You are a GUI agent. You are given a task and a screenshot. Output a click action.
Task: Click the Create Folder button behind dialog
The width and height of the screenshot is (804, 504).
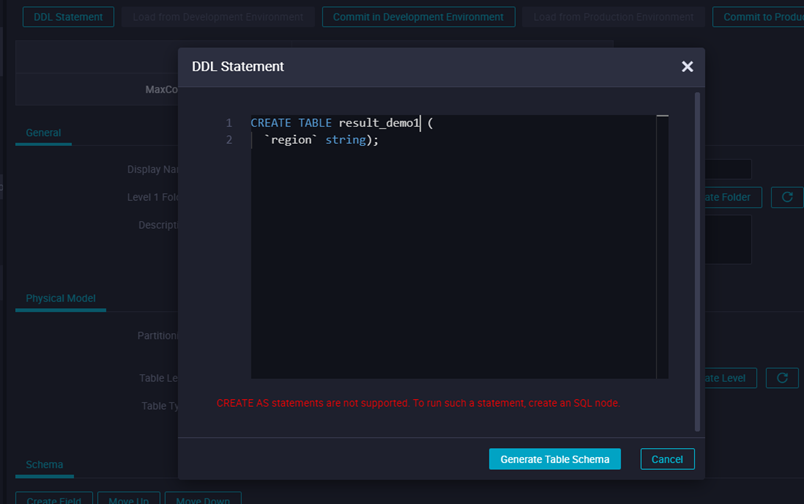click(x=733, y=197)
